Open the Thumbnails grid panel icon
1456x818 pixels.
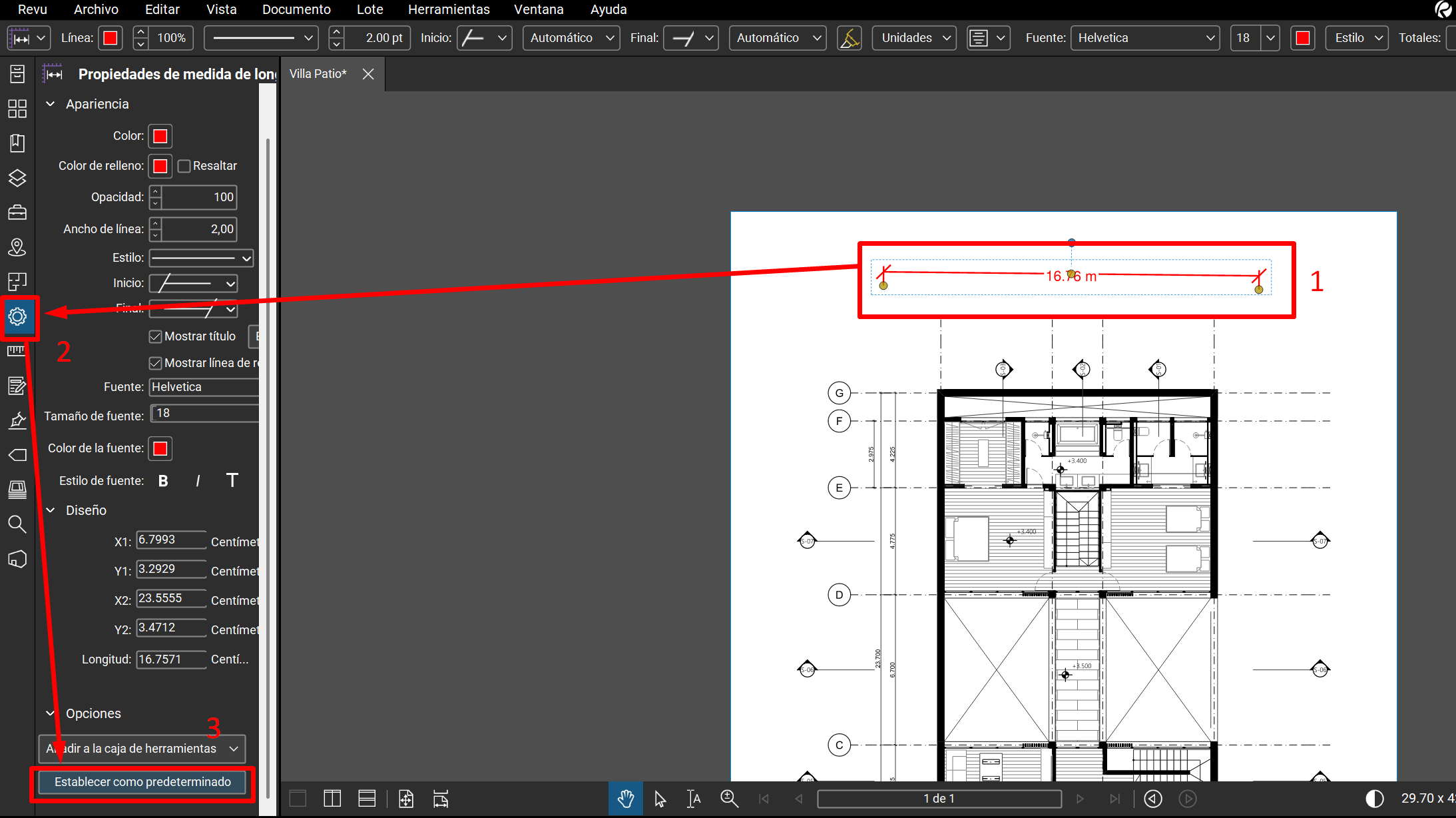pyautogui.click(x=17, y=109)
